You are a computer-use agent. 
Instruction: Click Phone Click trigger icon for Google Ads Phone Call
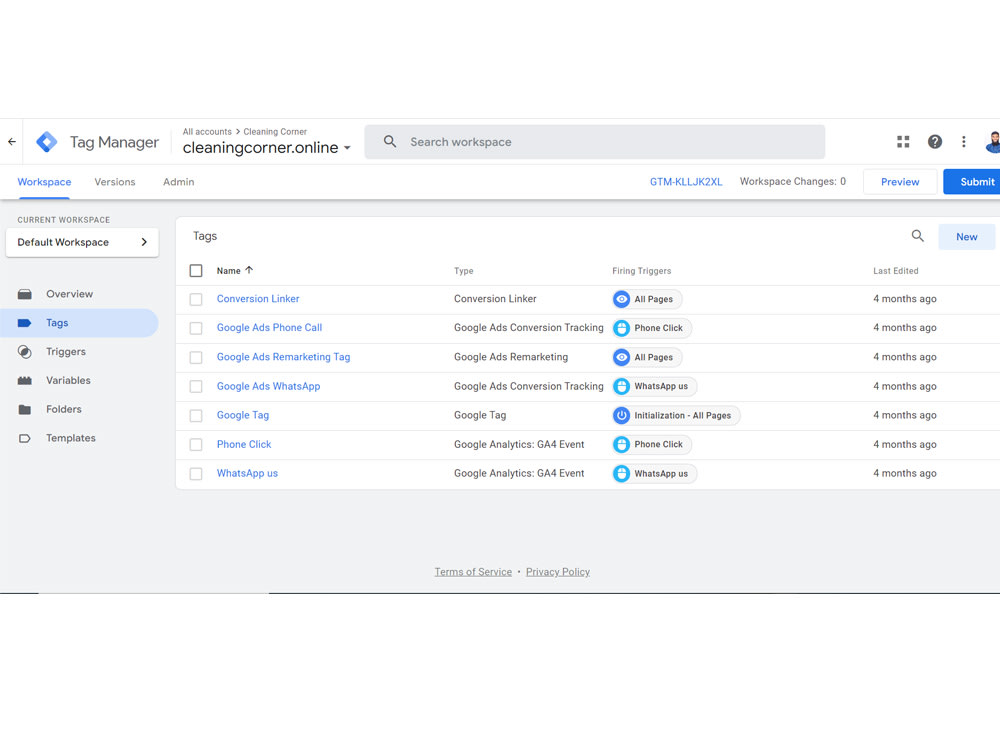621,328
